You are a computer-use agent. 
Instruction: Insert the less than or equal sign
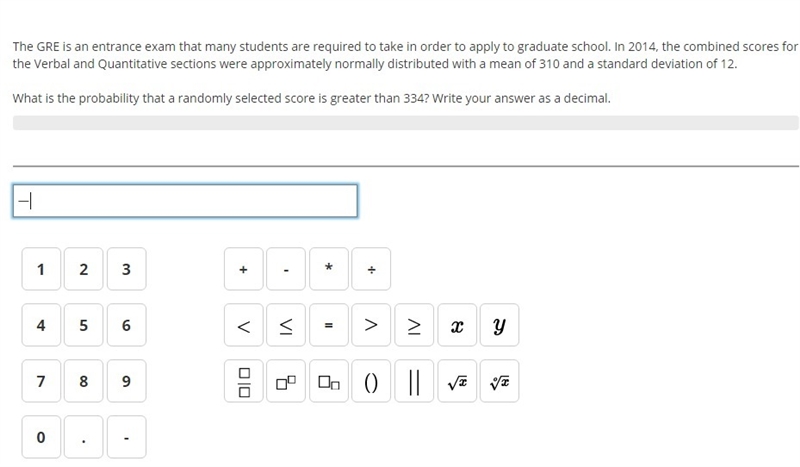point(286,325)
